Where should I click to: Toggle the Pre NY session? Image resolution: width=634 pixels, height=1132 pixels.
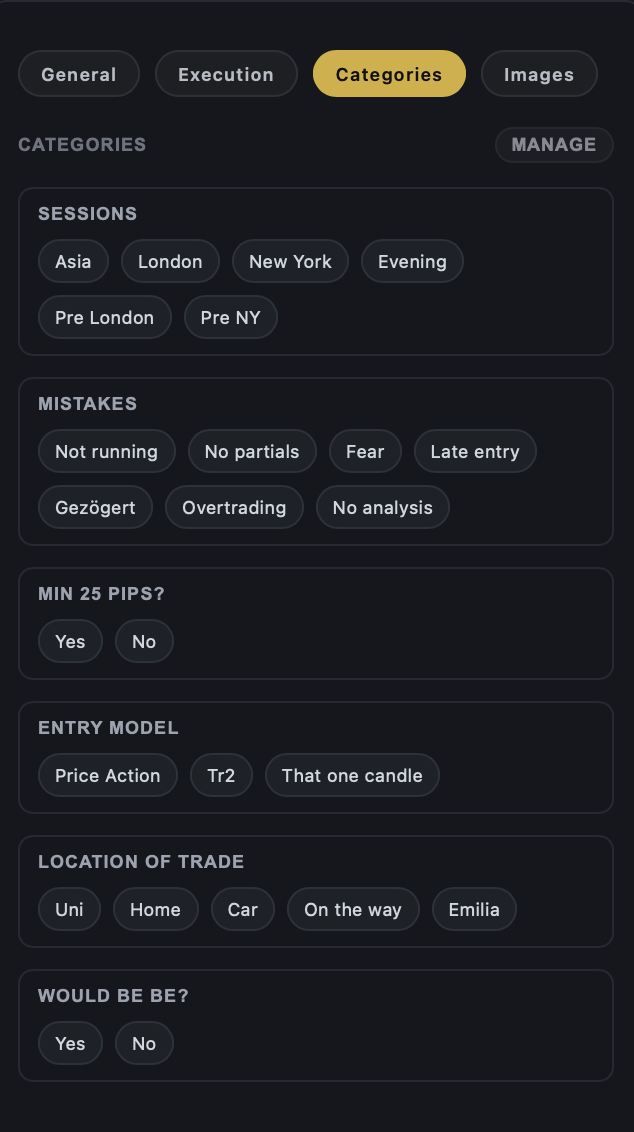click(230, 317)
